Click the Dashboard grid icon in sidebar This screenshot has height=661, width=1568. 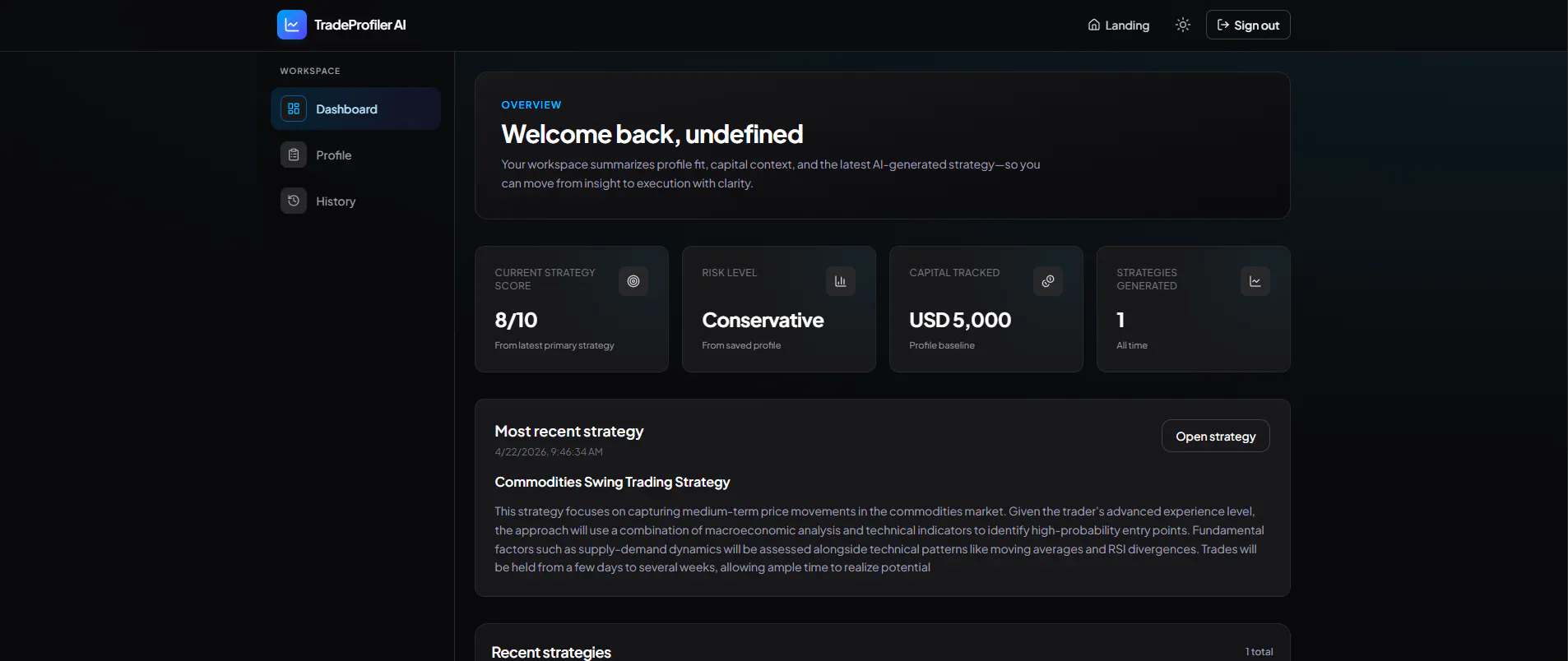coord(294,109)
